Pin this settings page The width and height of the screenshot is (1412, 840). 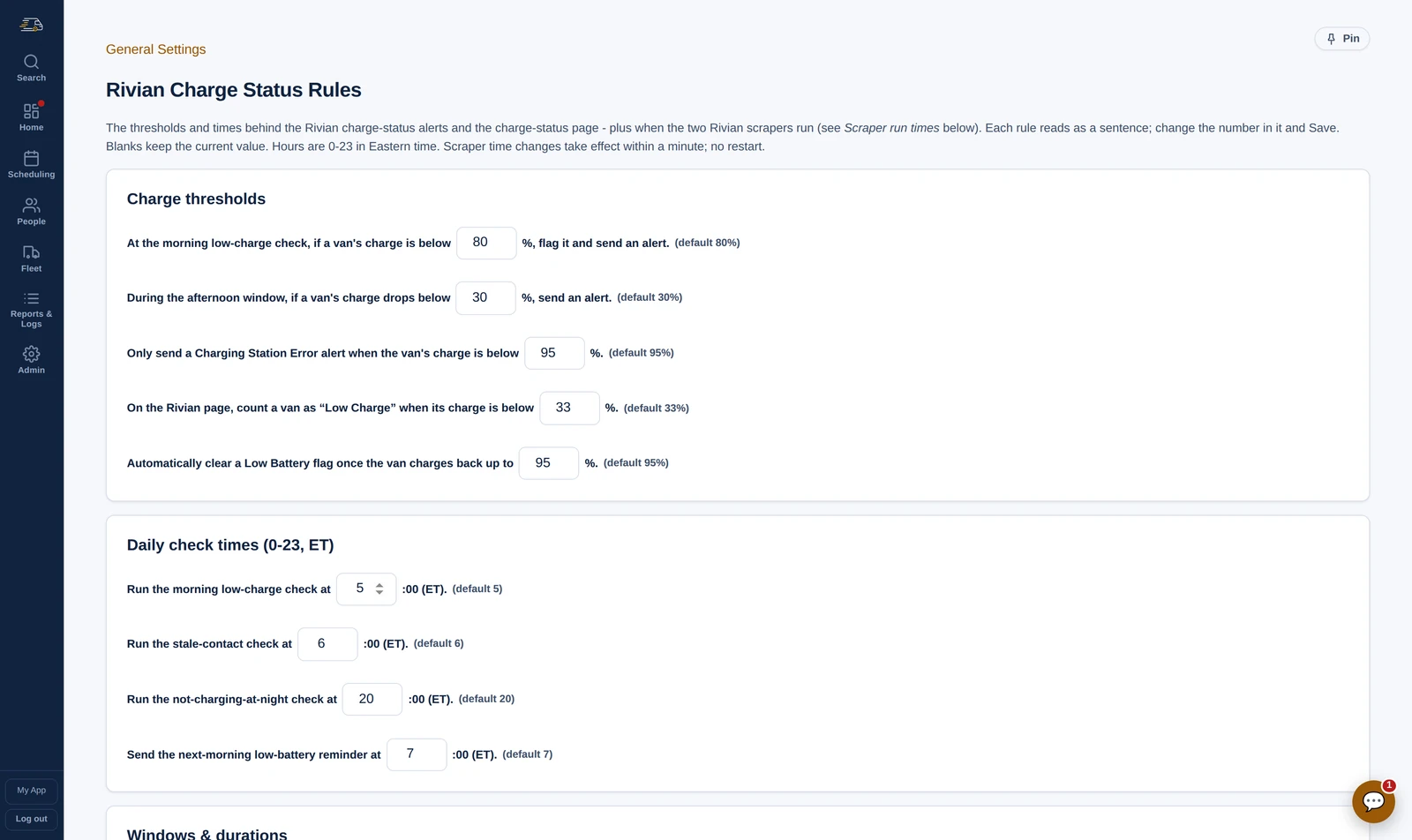pos(1342,39)
